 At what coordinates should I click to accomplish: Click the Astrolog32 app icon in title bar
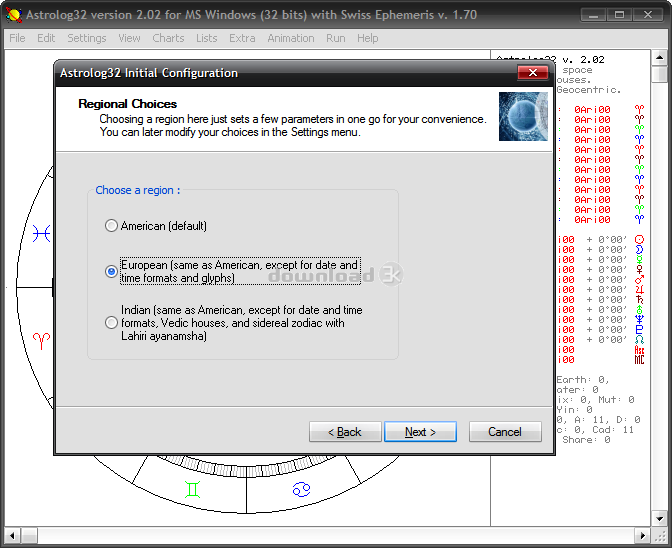(x=14, y=15)
